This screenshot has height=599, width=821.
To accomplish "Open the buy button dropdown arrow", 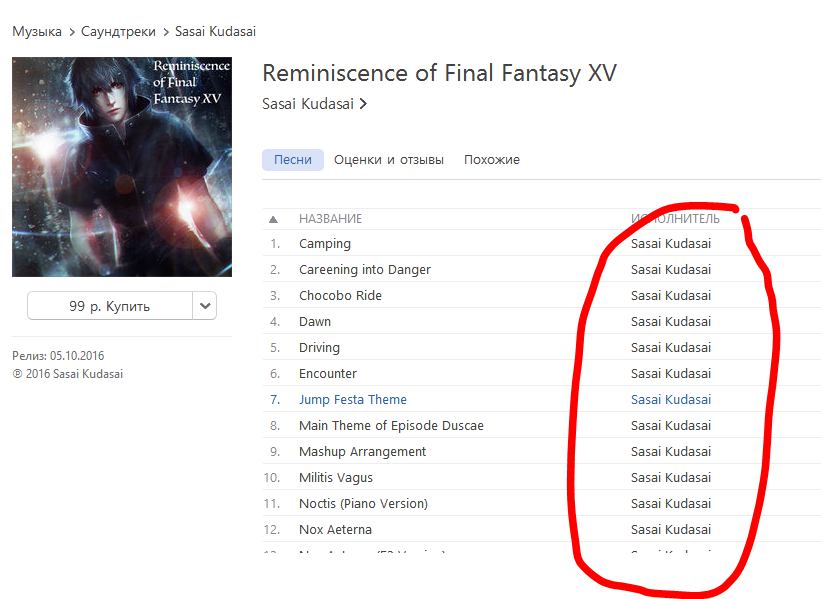I will (205, 306).
